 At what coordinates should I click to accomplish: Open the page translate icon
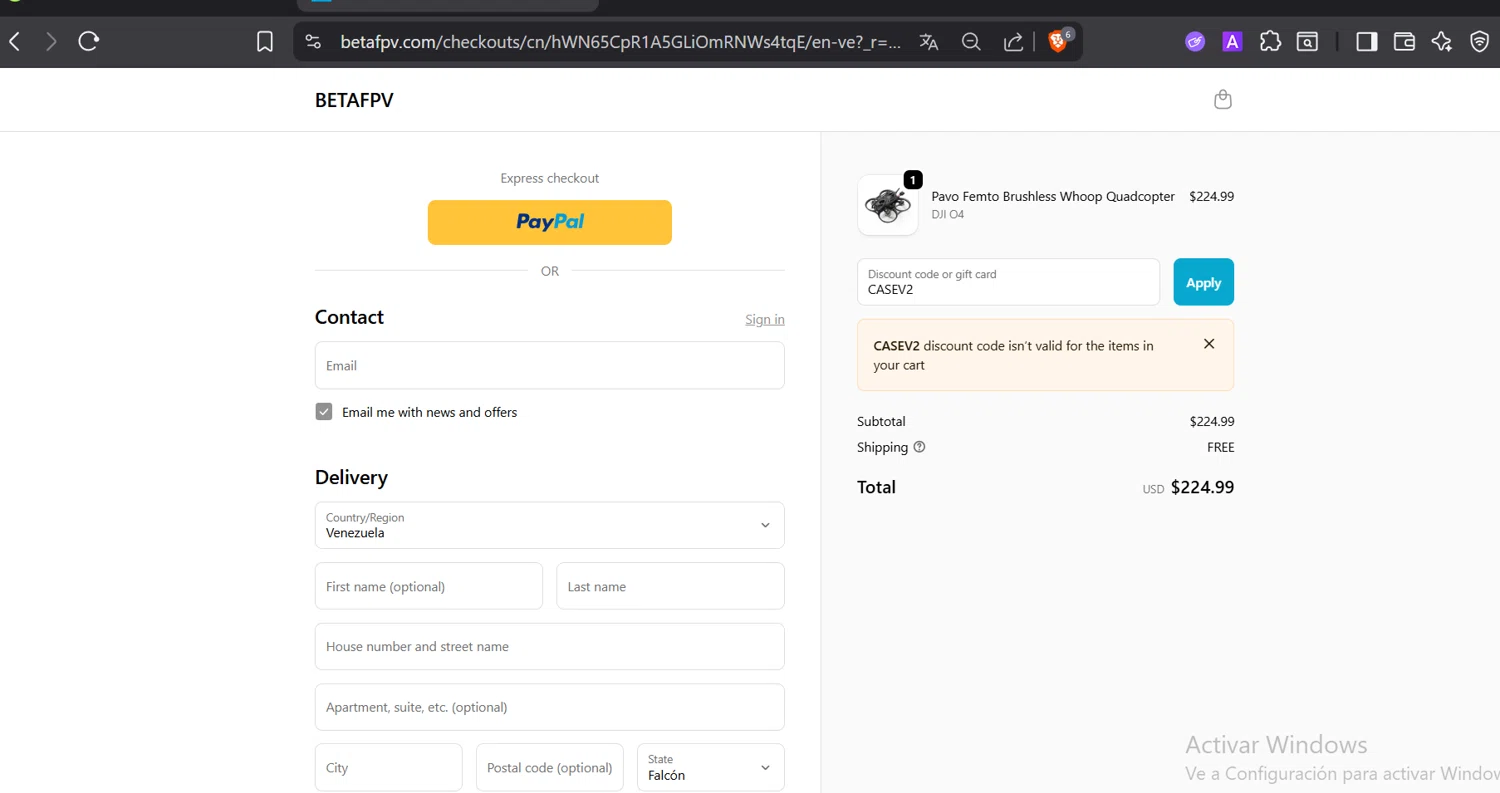[929, 41]
